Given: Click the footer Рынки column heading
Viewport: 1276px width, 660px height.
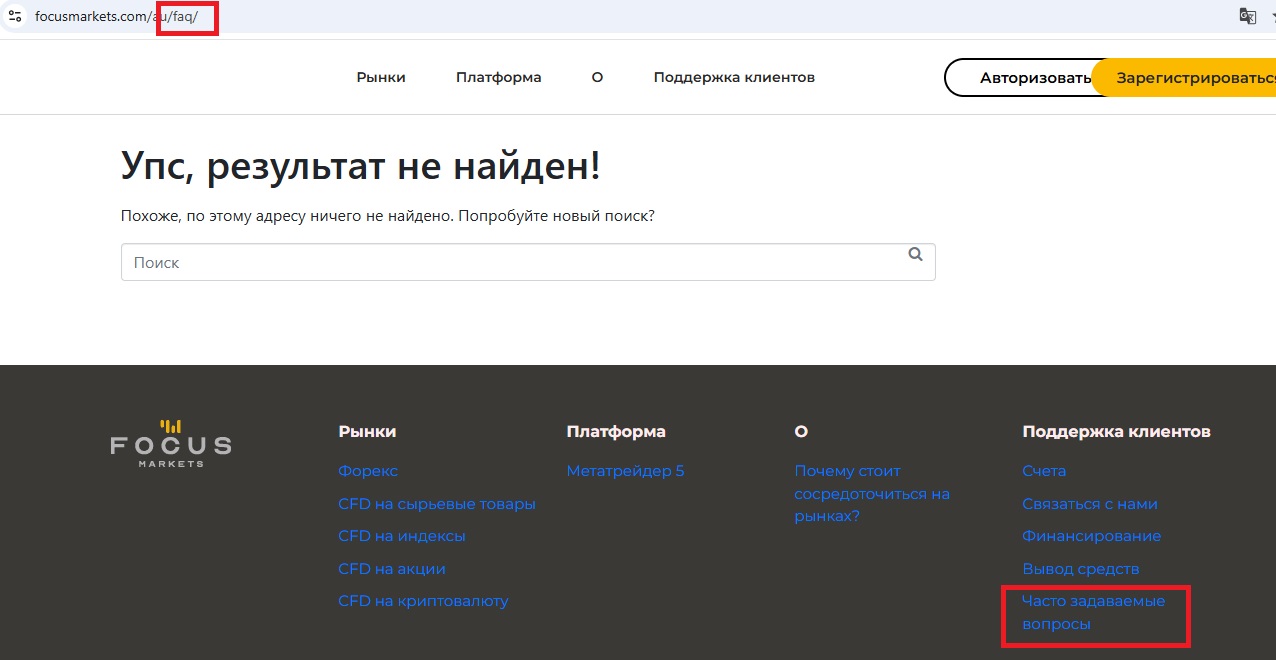Looking at the screenshot, I should pyautogui.click(x=367, y=432).
